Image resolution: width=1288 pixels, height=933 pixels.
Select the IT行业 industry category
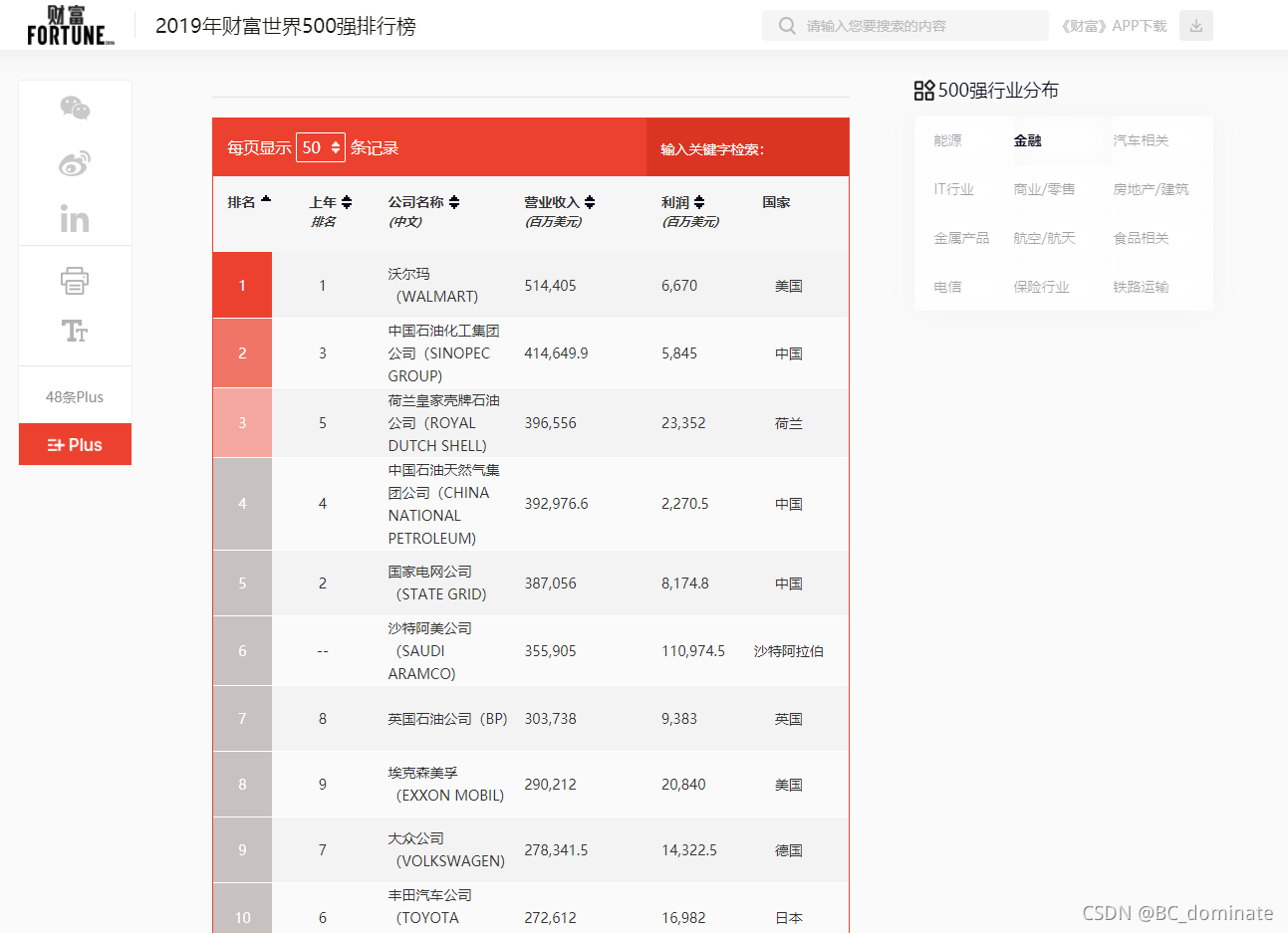954,189
